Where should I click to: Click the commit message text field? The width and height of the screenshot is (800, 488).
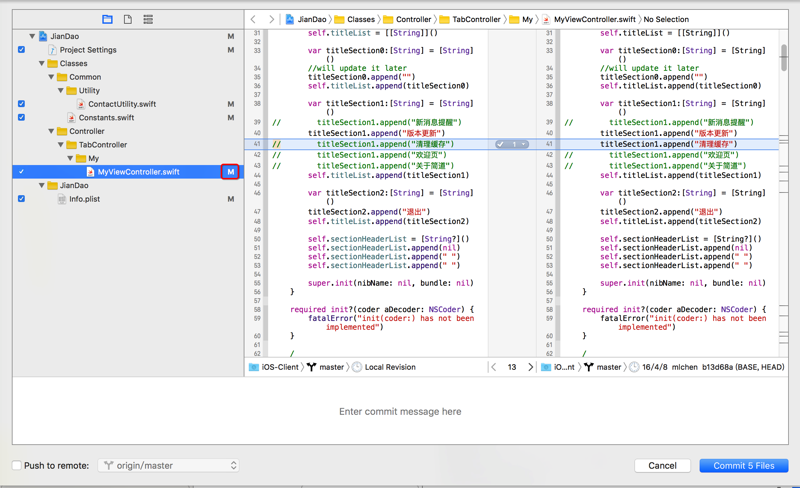tap(400, 411)
